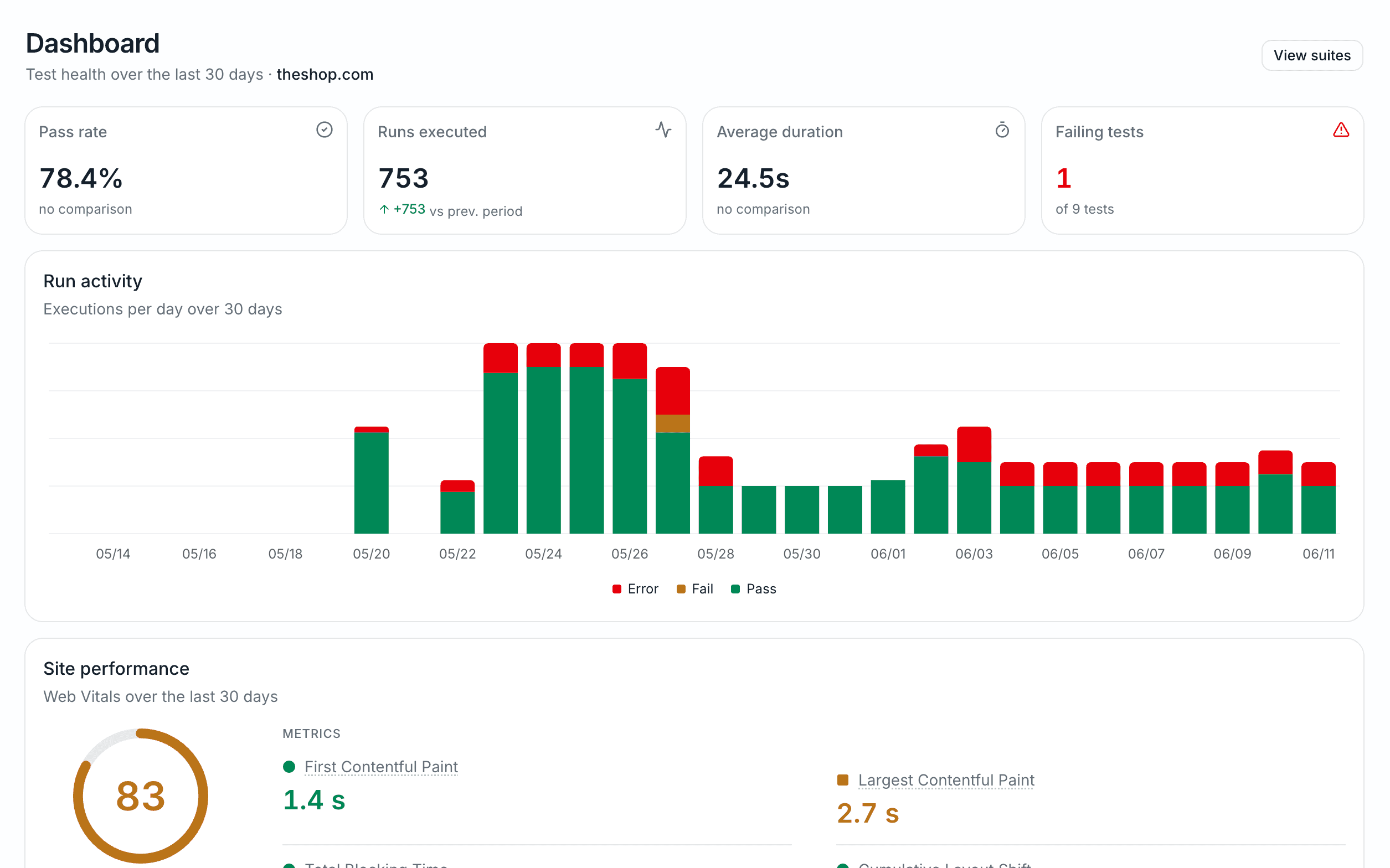Click the green dot beside First Contentful Paint
This screenshot has height=868, width=1390.
click(x=290, y=766)
